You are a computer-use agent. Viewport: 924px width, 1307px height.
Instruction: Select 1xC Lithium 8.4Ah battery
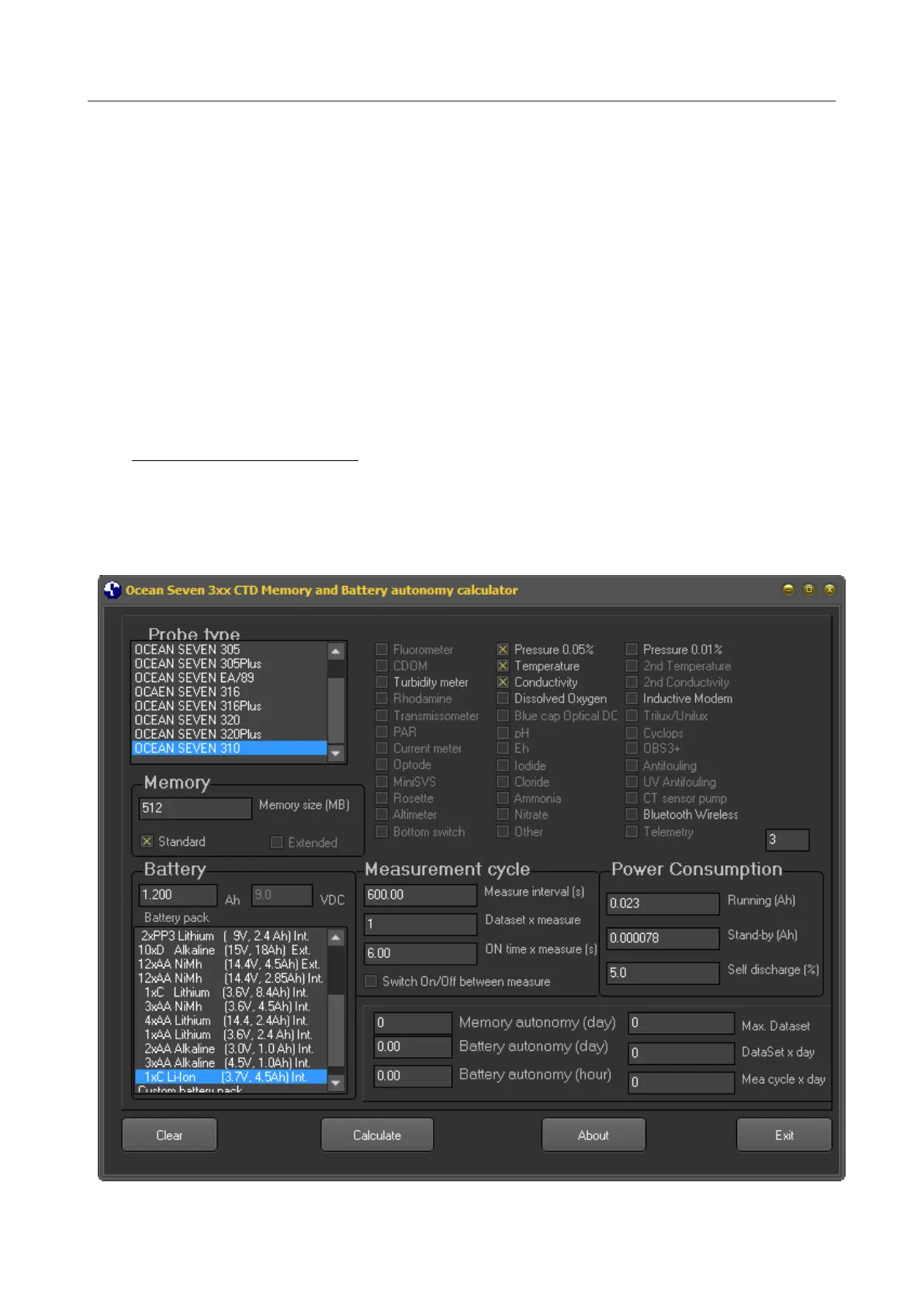230,993
